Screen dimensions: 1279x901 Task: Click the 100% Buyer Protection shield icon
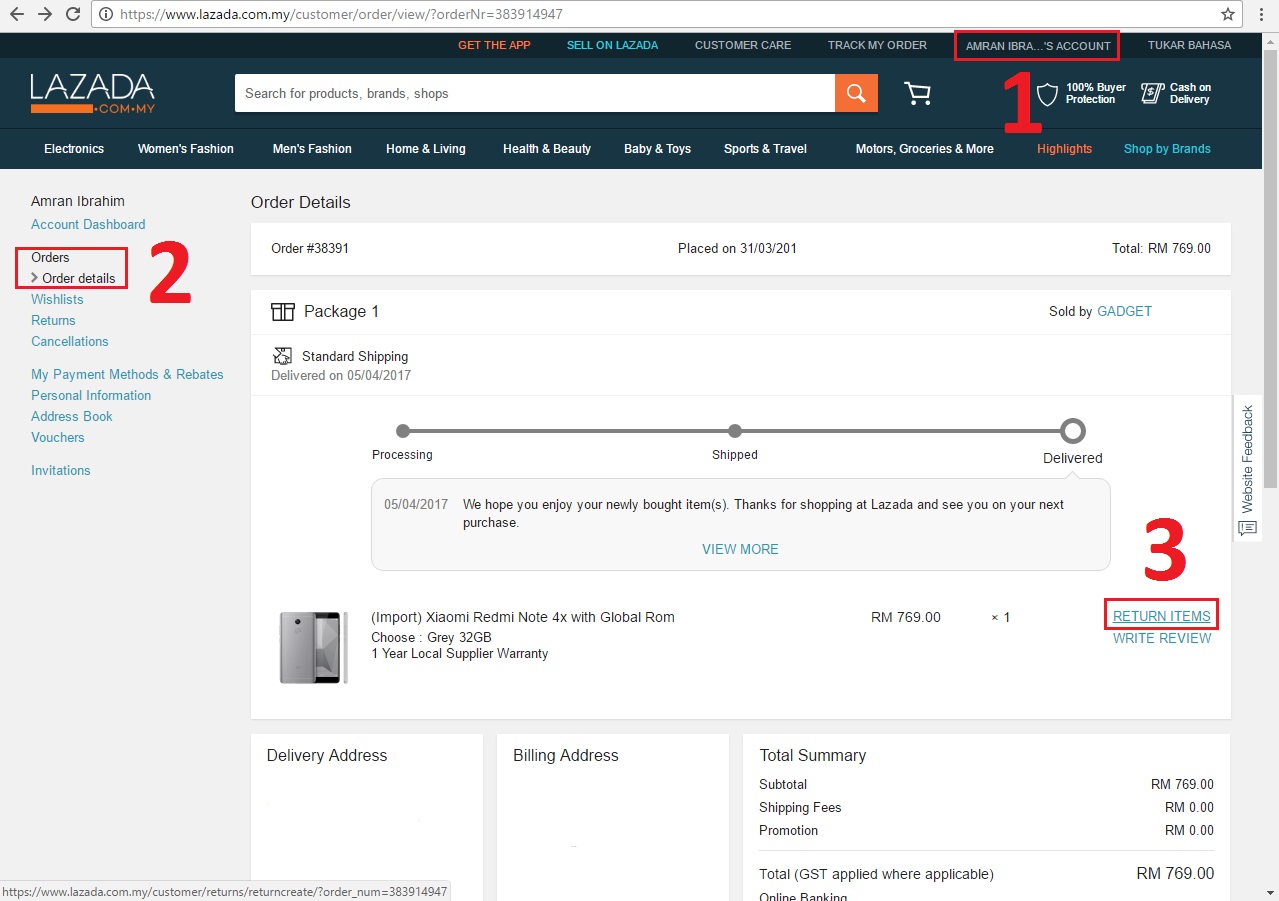1047,94
